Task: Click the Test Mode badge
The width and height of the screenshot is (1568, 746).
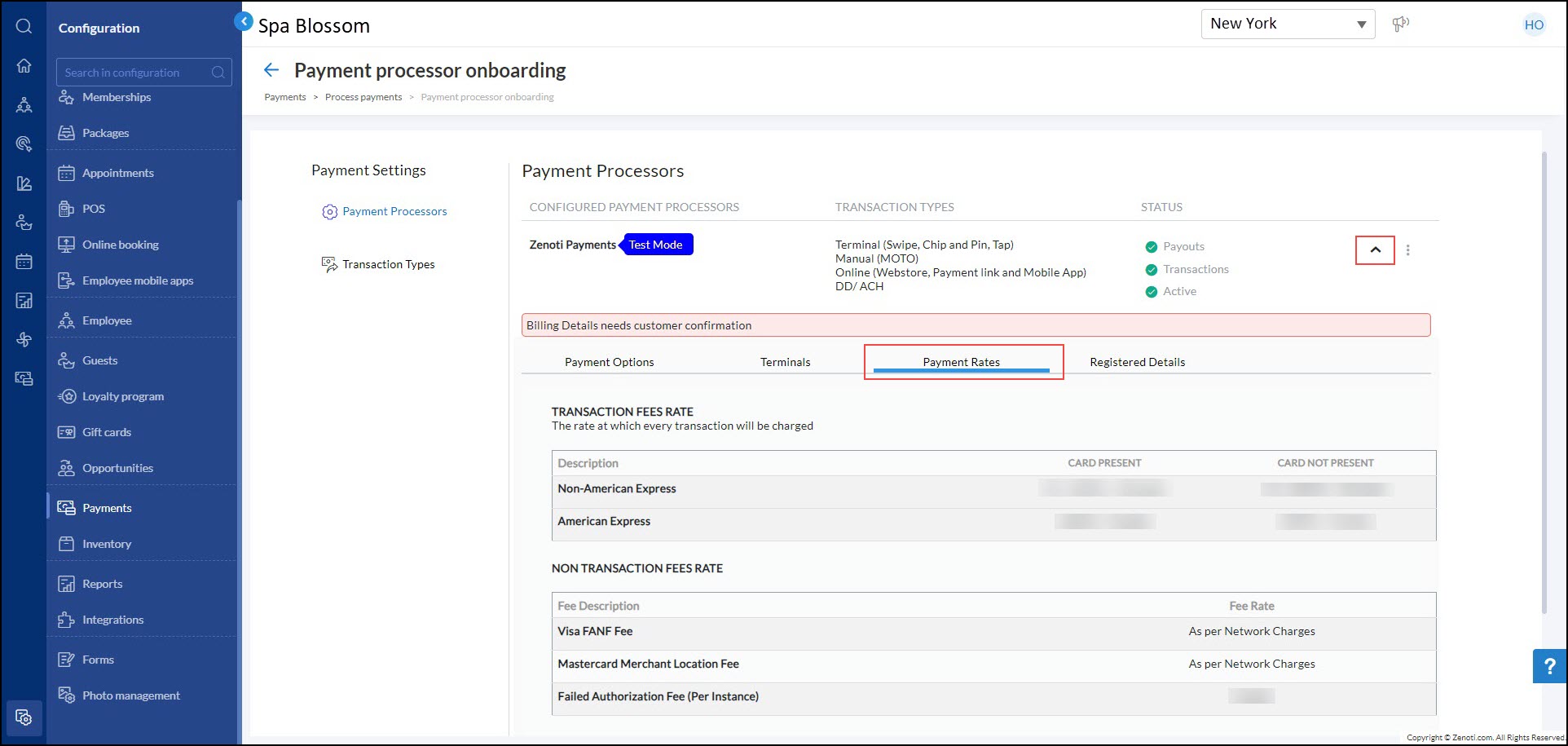Action: [657, 245]
